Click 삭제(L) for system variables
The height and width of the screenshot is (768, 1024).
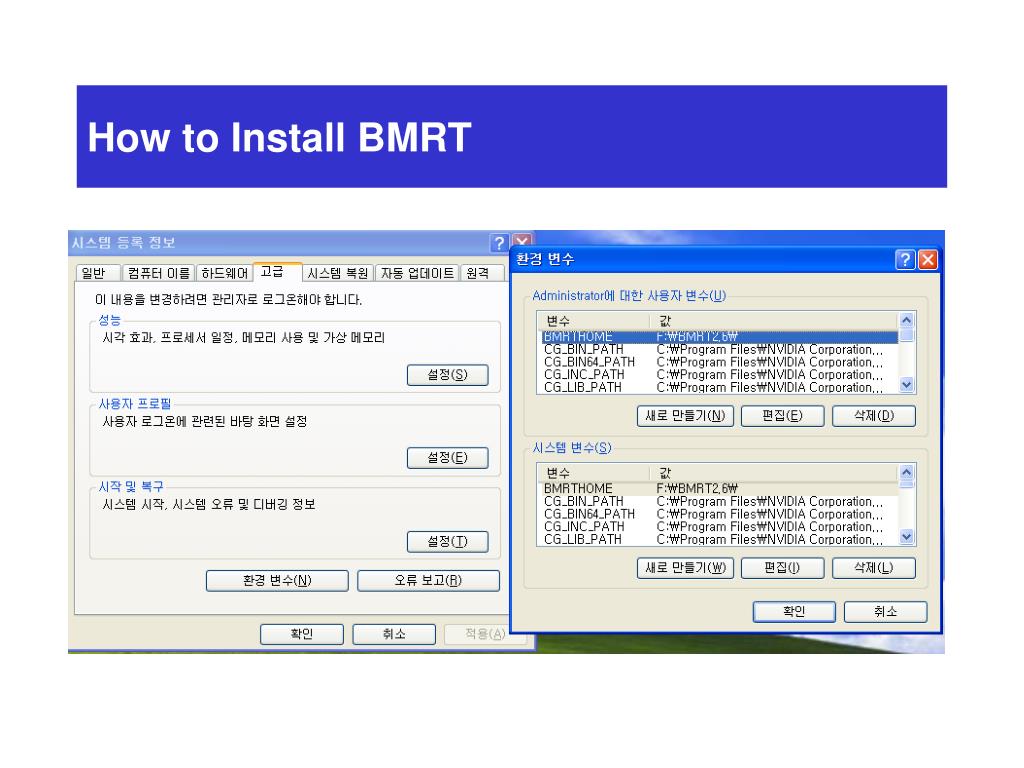(x=874, y=568)
